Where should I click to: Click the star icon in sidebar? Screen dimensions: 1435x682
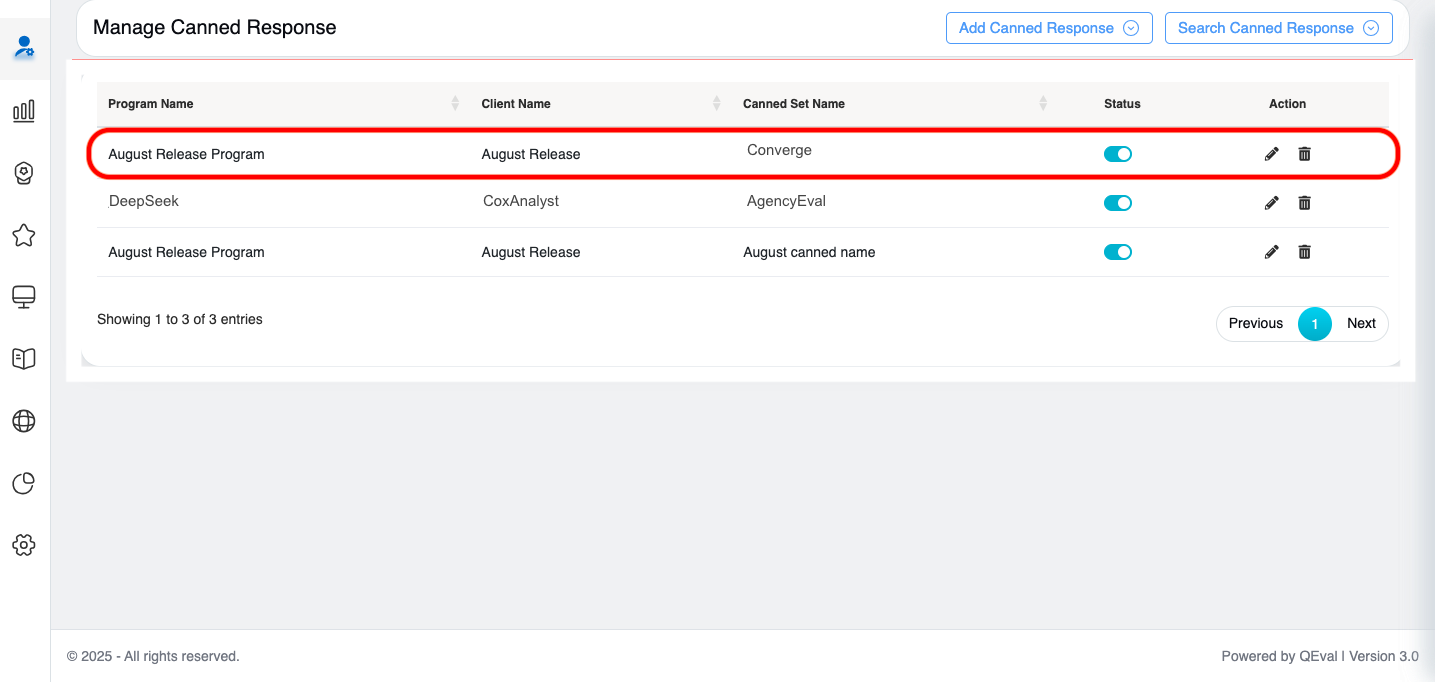click(24, 235)
